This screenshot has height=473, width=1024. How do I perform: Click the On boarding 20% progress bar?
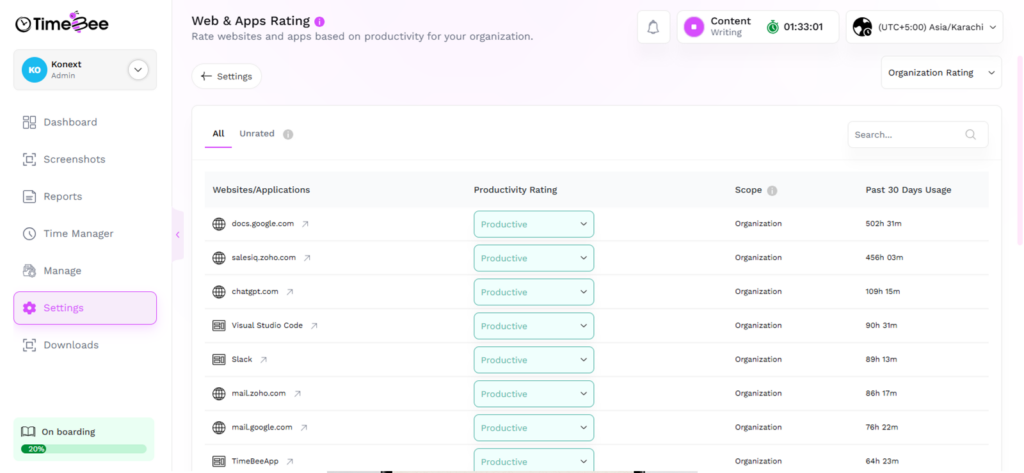(x=84, y=449)
